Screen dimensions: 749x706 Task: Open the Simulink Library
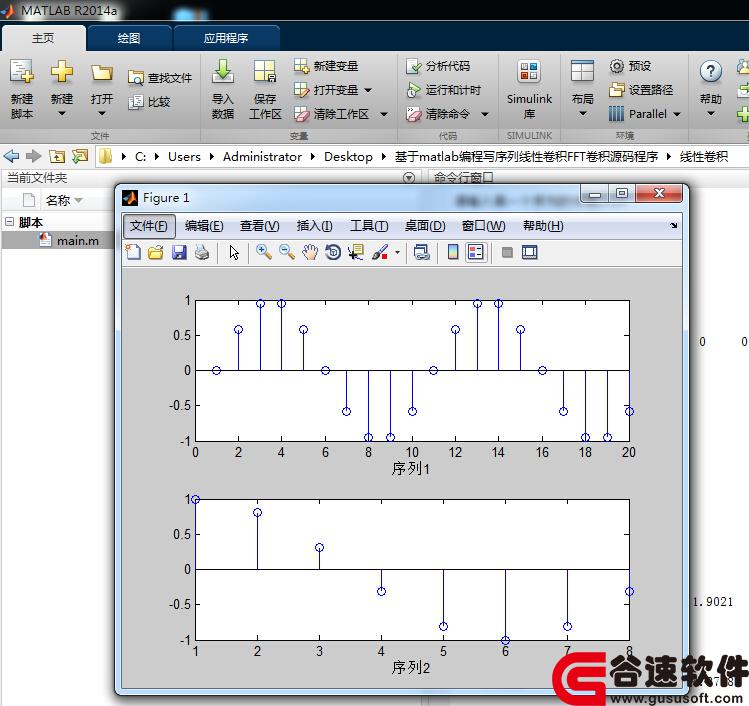[x=529, y=88]
